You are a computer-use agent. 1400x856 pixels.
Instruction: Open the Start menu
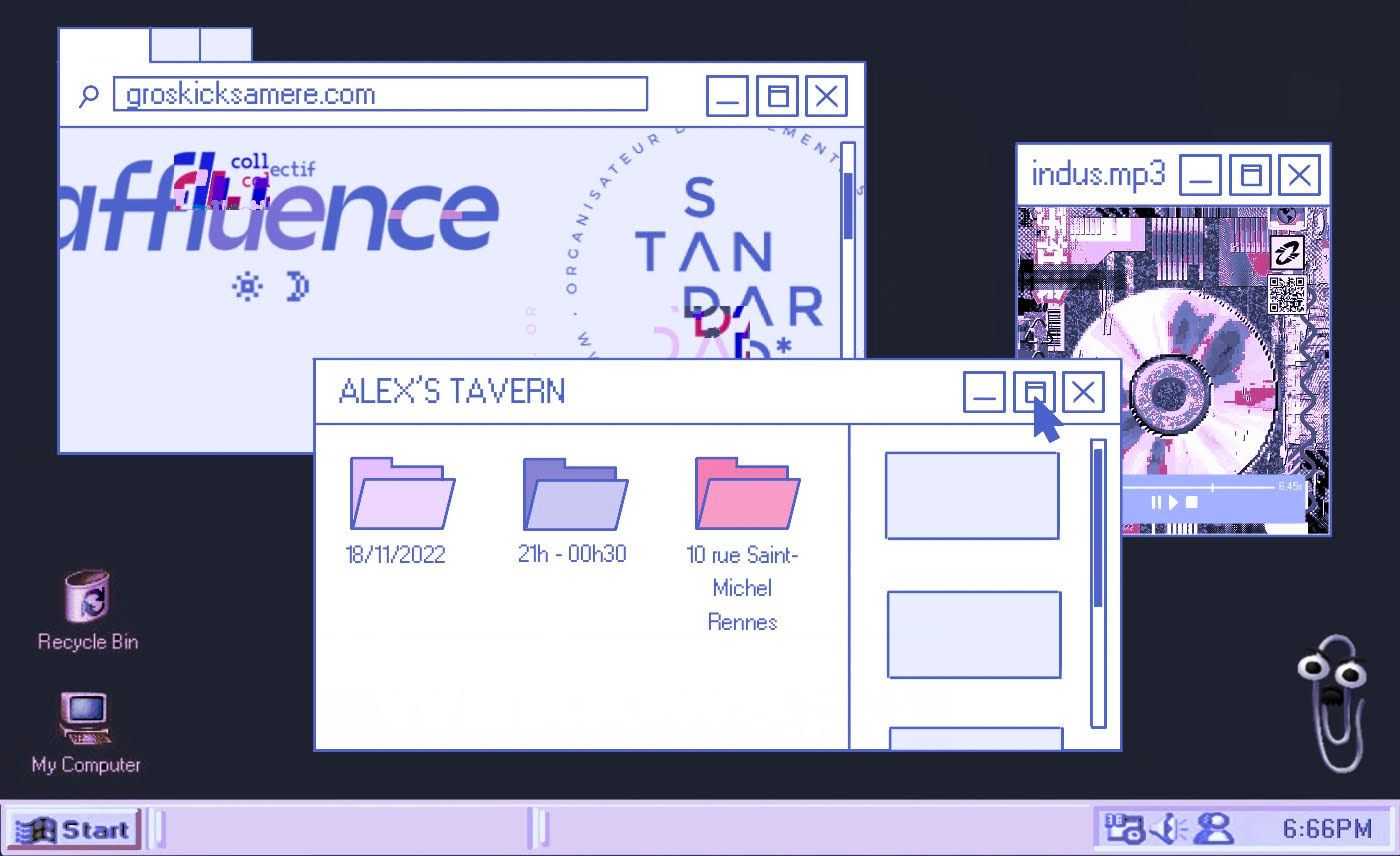[x=72, y=829]
